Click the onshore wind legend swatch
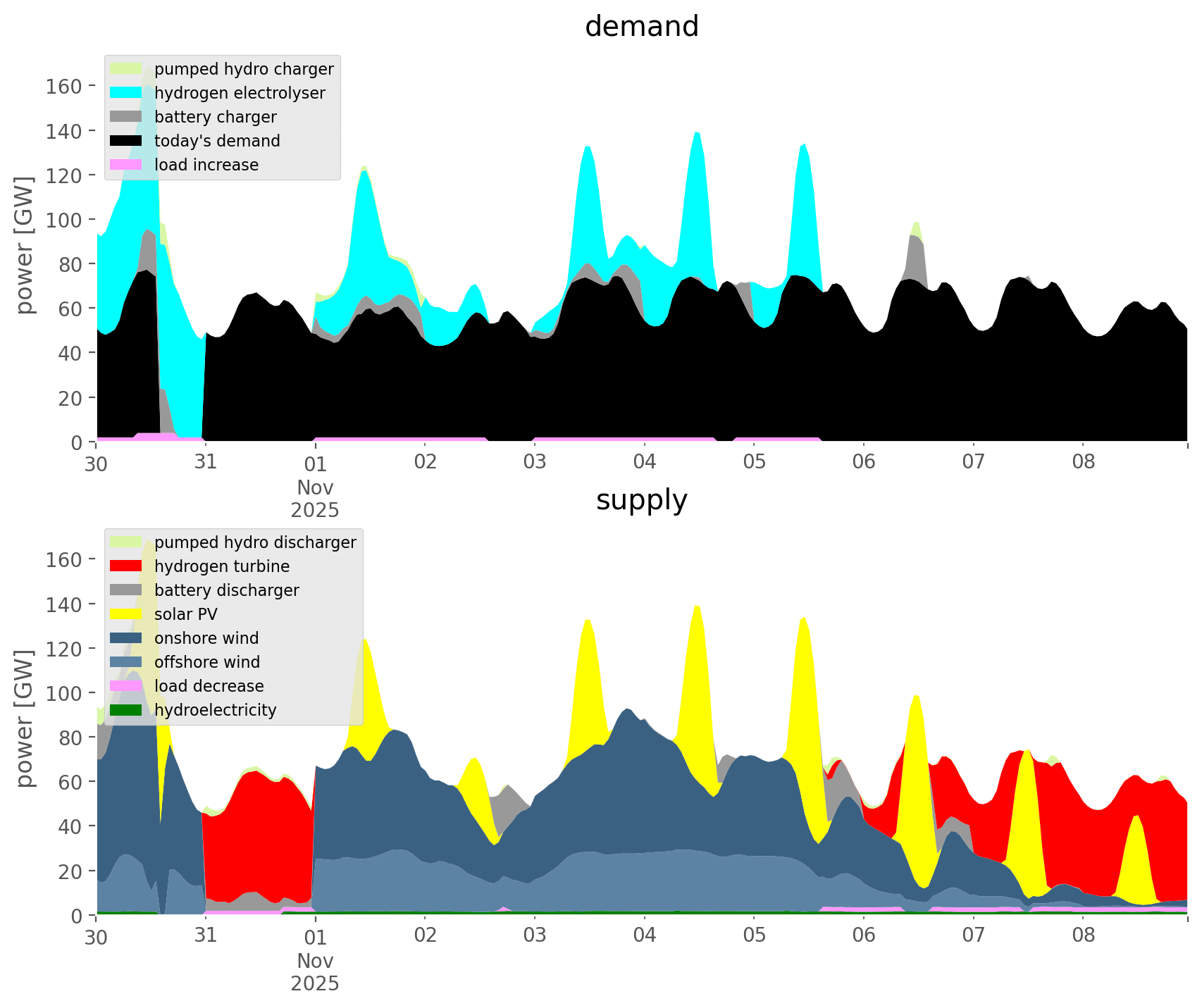 pos(126,638)
